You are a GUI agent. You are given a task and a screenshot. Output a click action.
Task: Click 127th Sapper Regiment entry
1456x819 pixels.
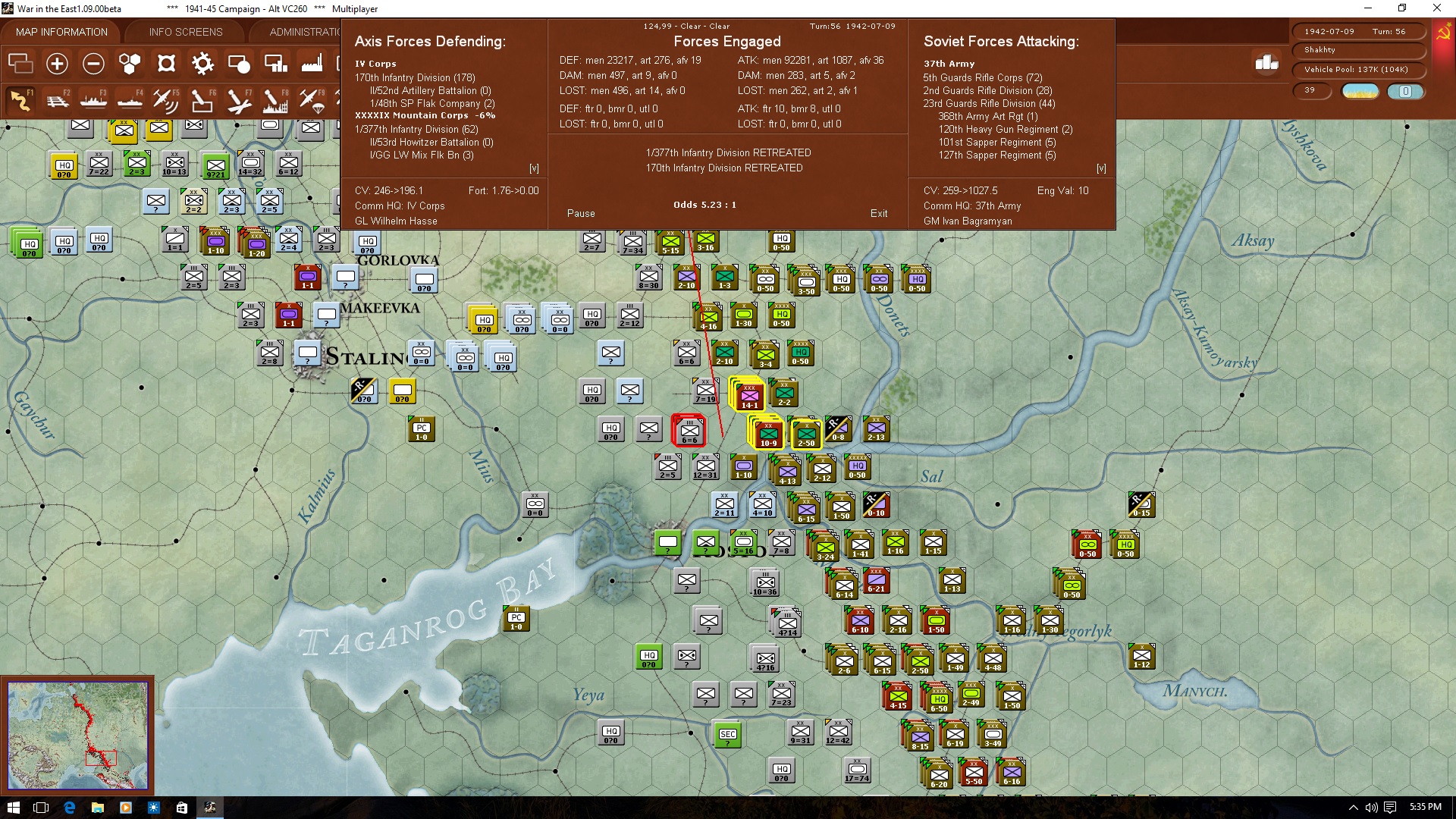tap(997, 155)
